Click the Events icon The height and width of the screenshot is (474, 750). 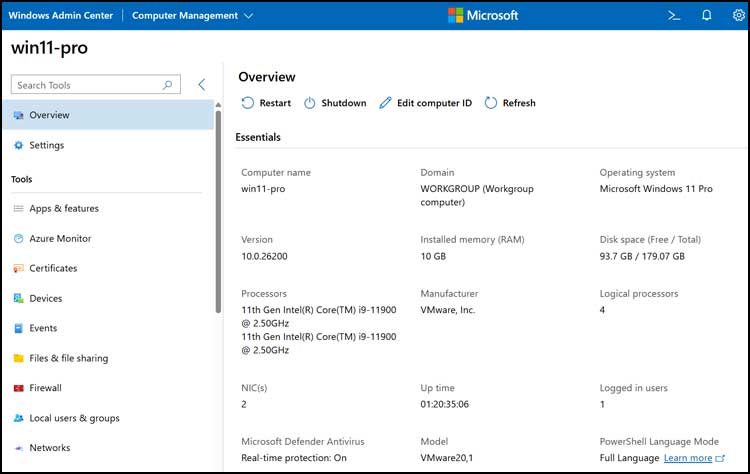point(18,328)
